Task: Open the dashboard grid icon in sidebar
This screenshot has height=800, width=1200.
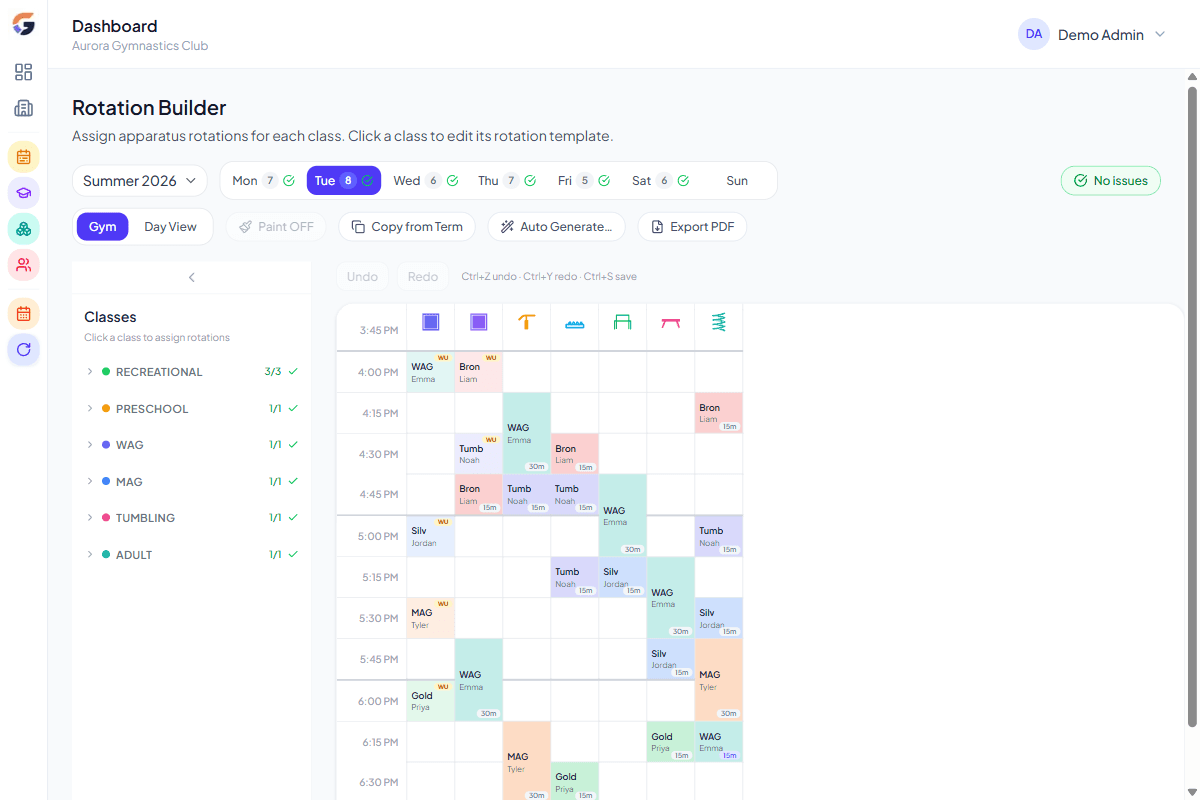Action: 24,72
